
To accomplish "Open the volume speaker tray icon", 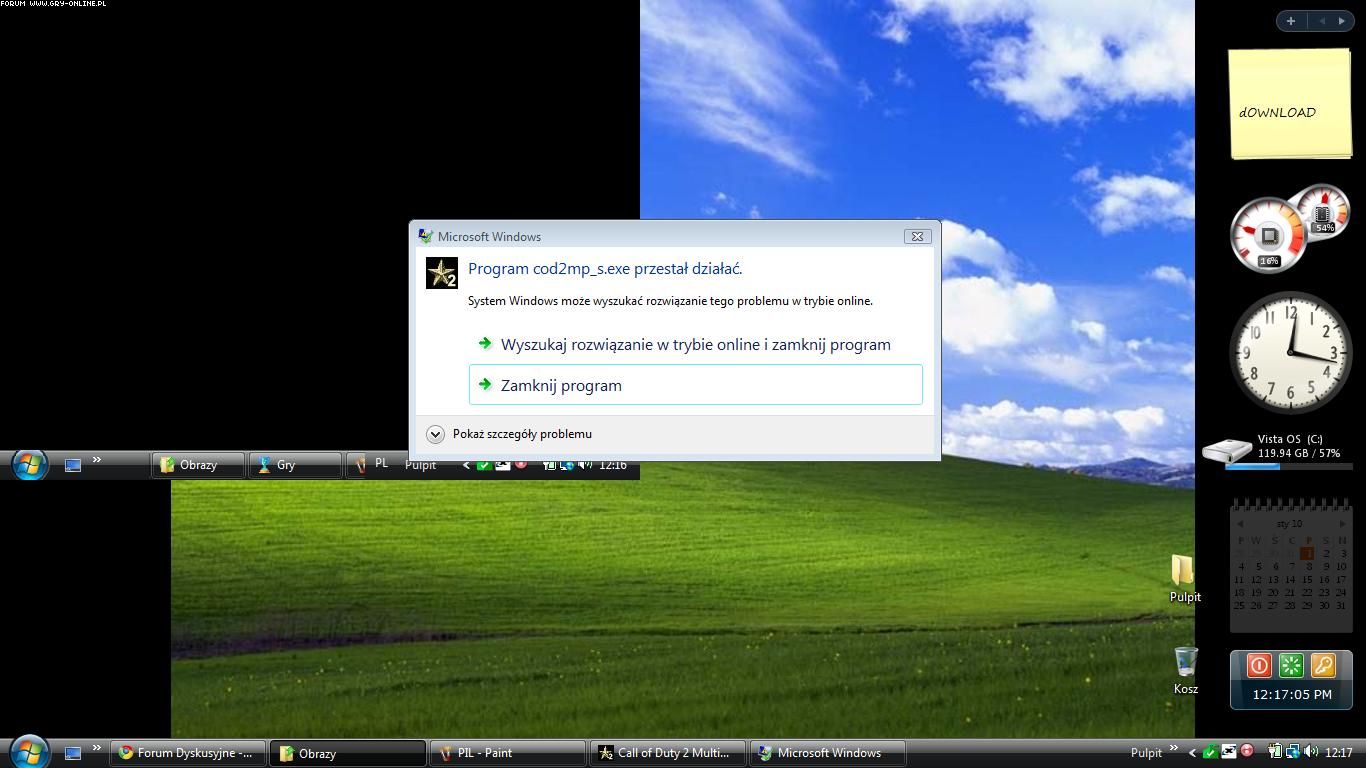I will point(1311,752).
